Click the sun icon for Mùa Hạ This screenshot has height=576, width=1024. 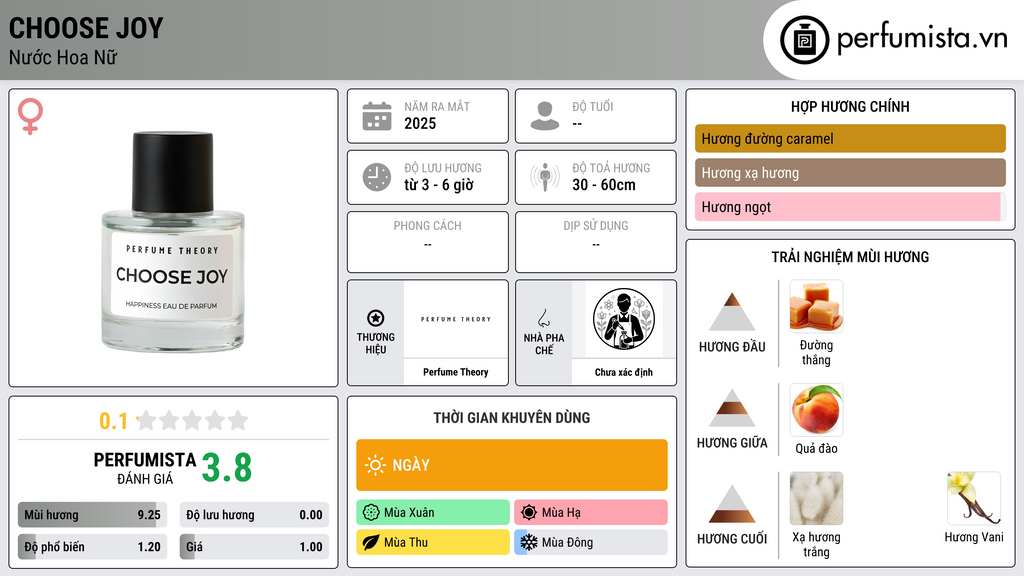coord(529,513)
